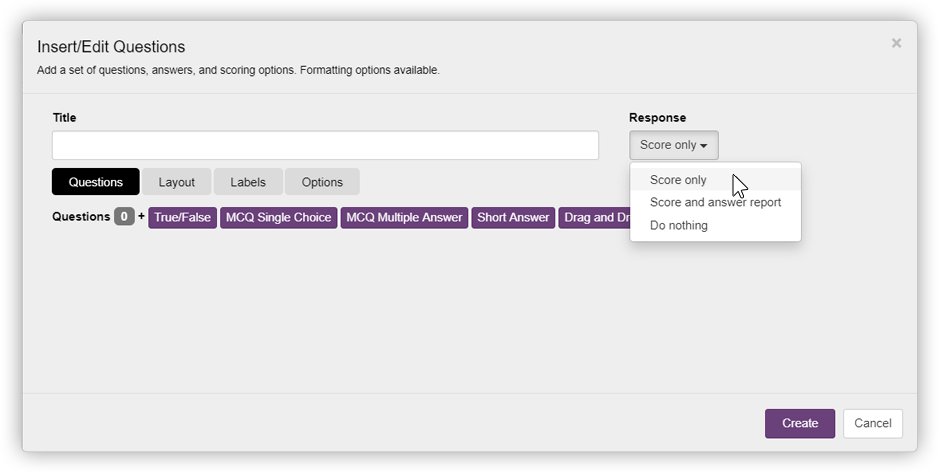Screen dimensions: 939x473
Task: Add a Short Answer question
Action: (x=513, y=217)
